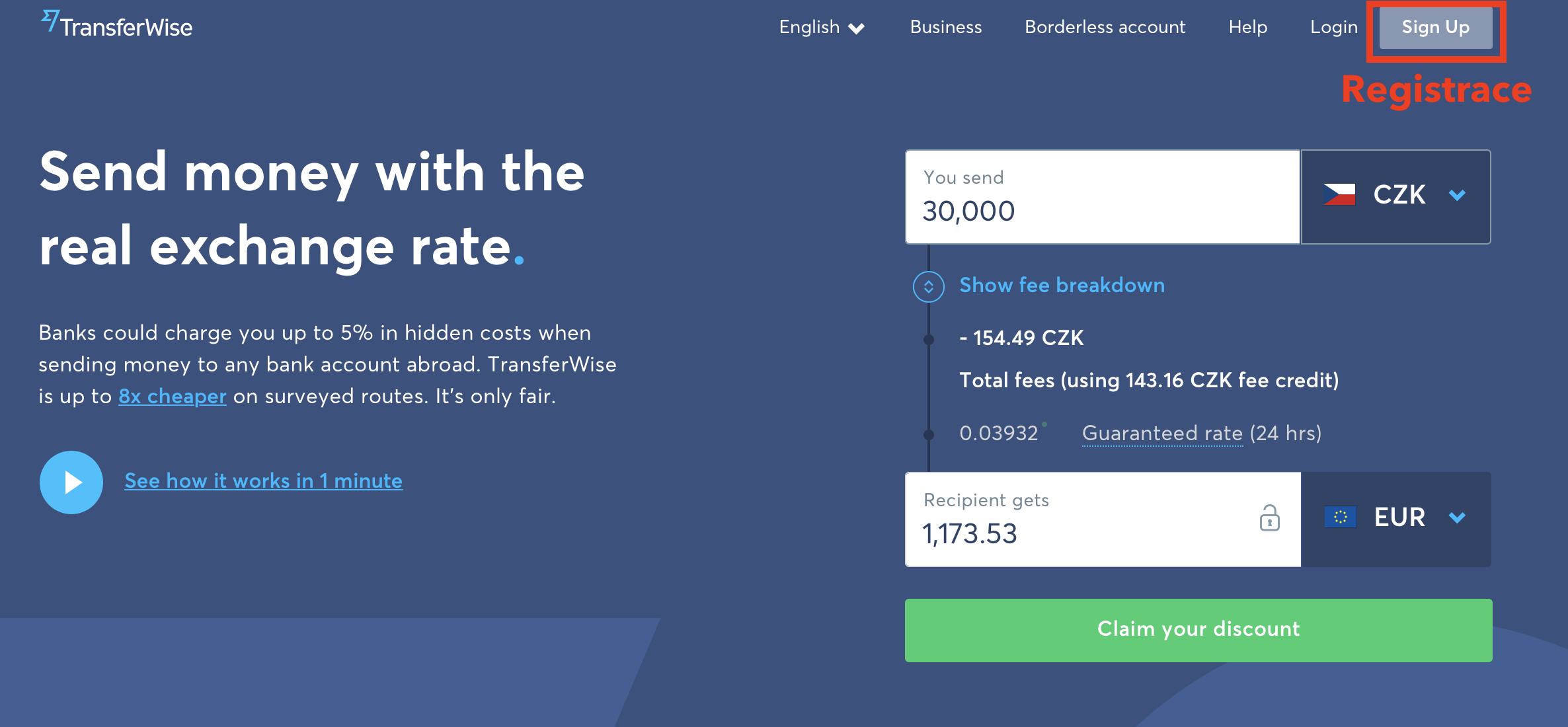
Task: Play the how-it-works video button
Action: pyautogui.click(x=71, y=482)
